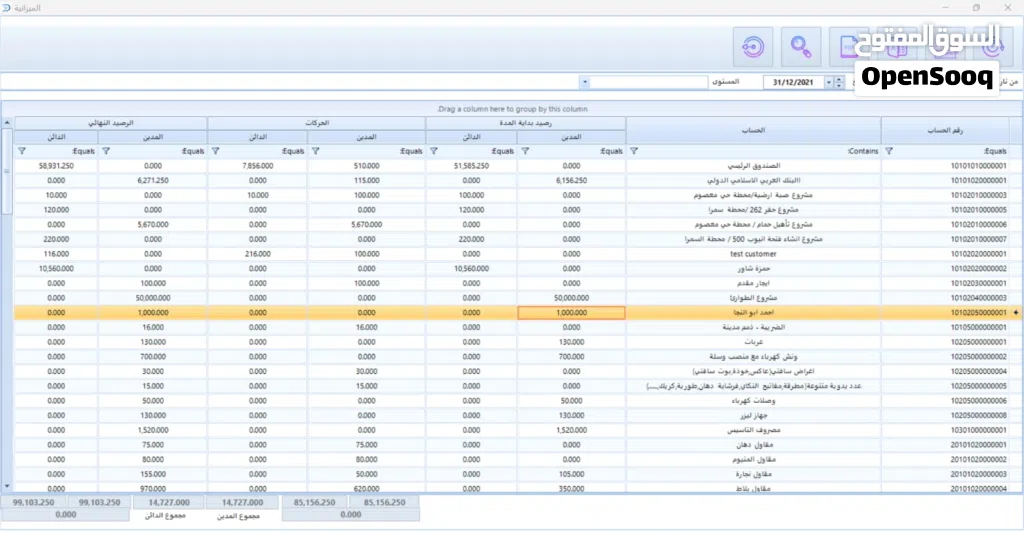This screenshot has height=534, width=1024.
Task: Open filter funnel under الحركات الدائن column
Action: tap(216, 151)
